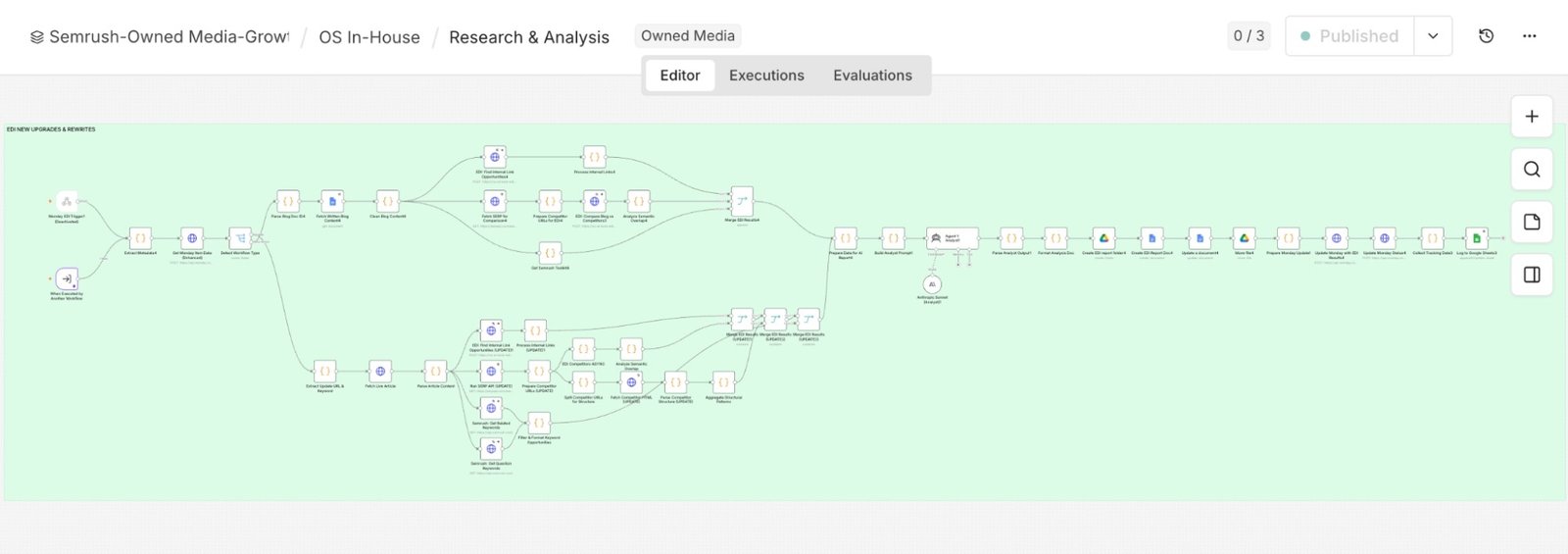Select the Get Monday Item Data HTTP node
The height and width of the screenshot is (554, 1568).
pos(192,238)
